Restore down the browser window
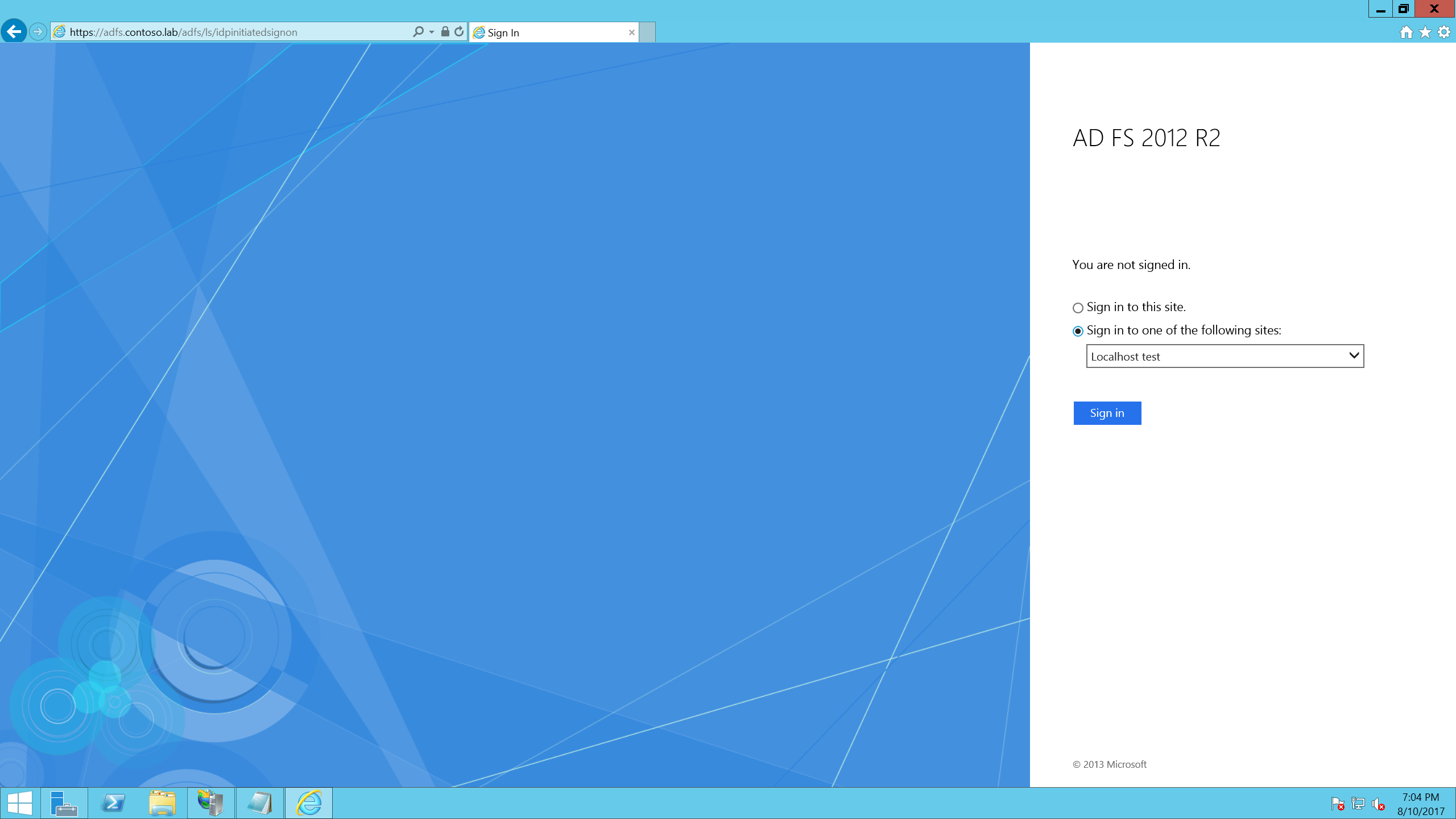 [x=1404, y=9]
